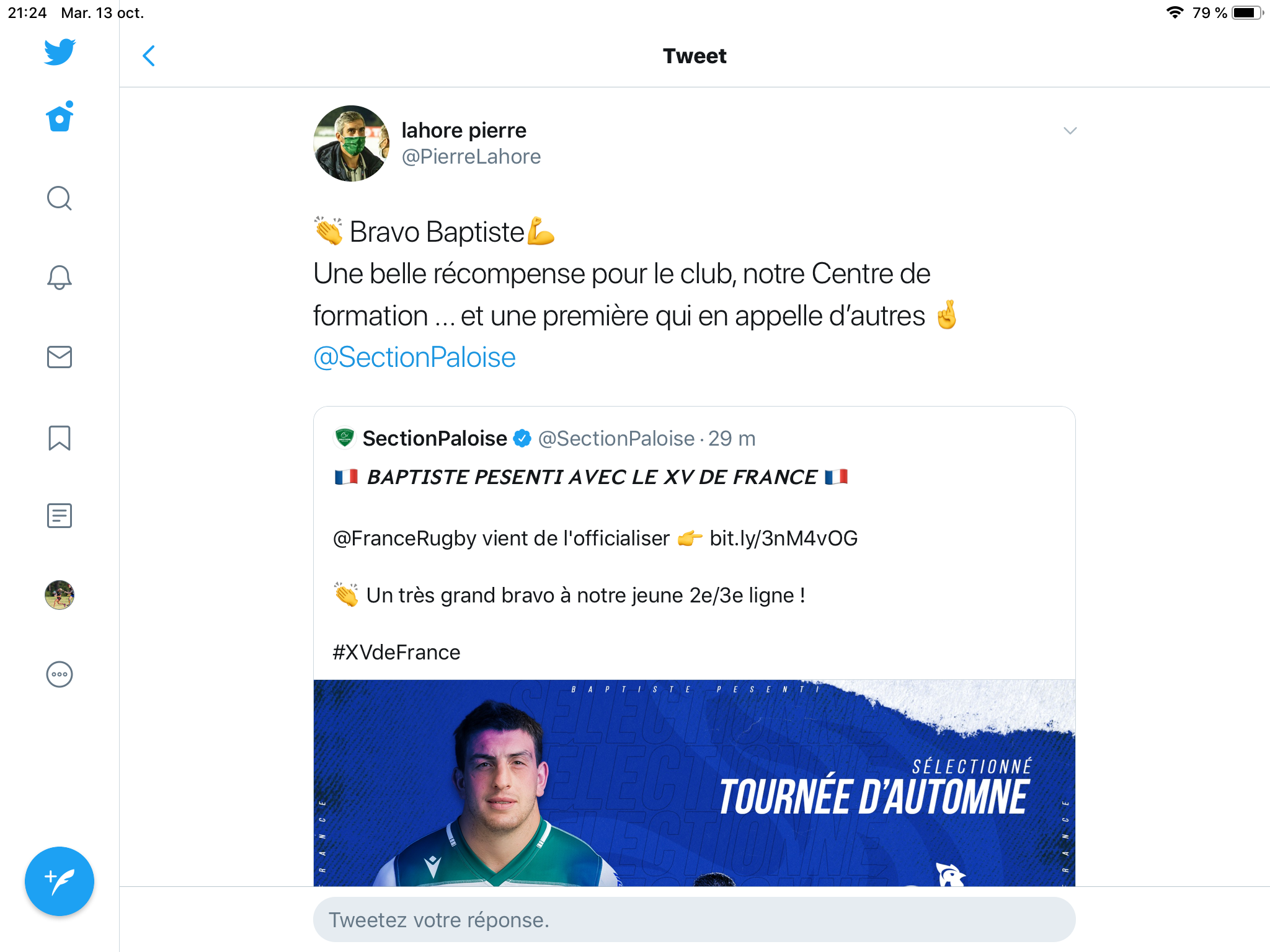Click the Twitter bird logo
Screen dimensions: 1270x952
point(60,52)
